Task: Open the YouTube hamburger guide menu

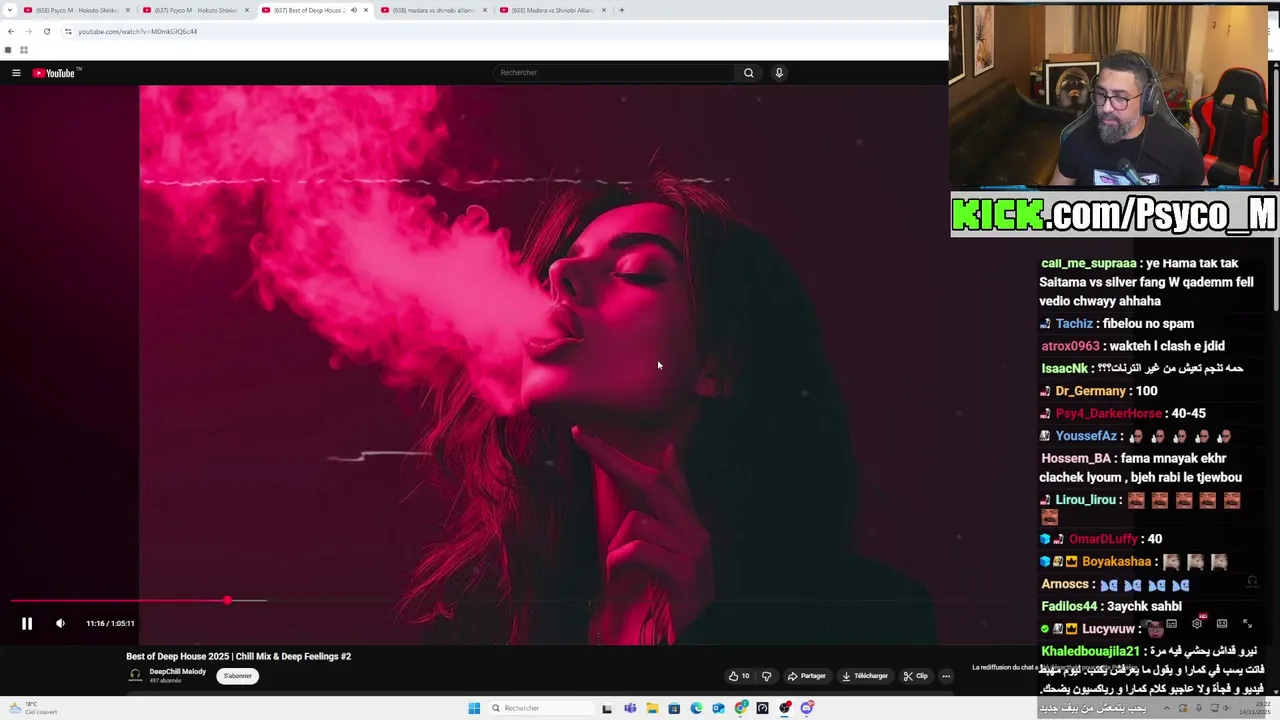Action: click(x=16, y=73)
